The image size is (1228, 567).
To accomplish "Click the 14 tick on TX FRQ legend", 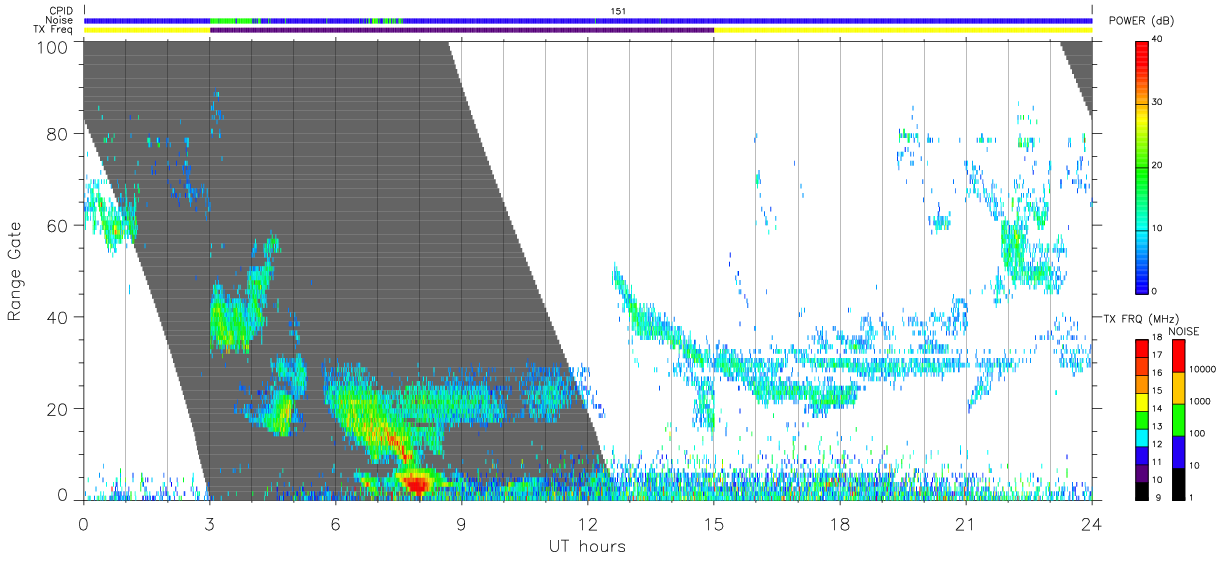I will (x=1157, y=408).
